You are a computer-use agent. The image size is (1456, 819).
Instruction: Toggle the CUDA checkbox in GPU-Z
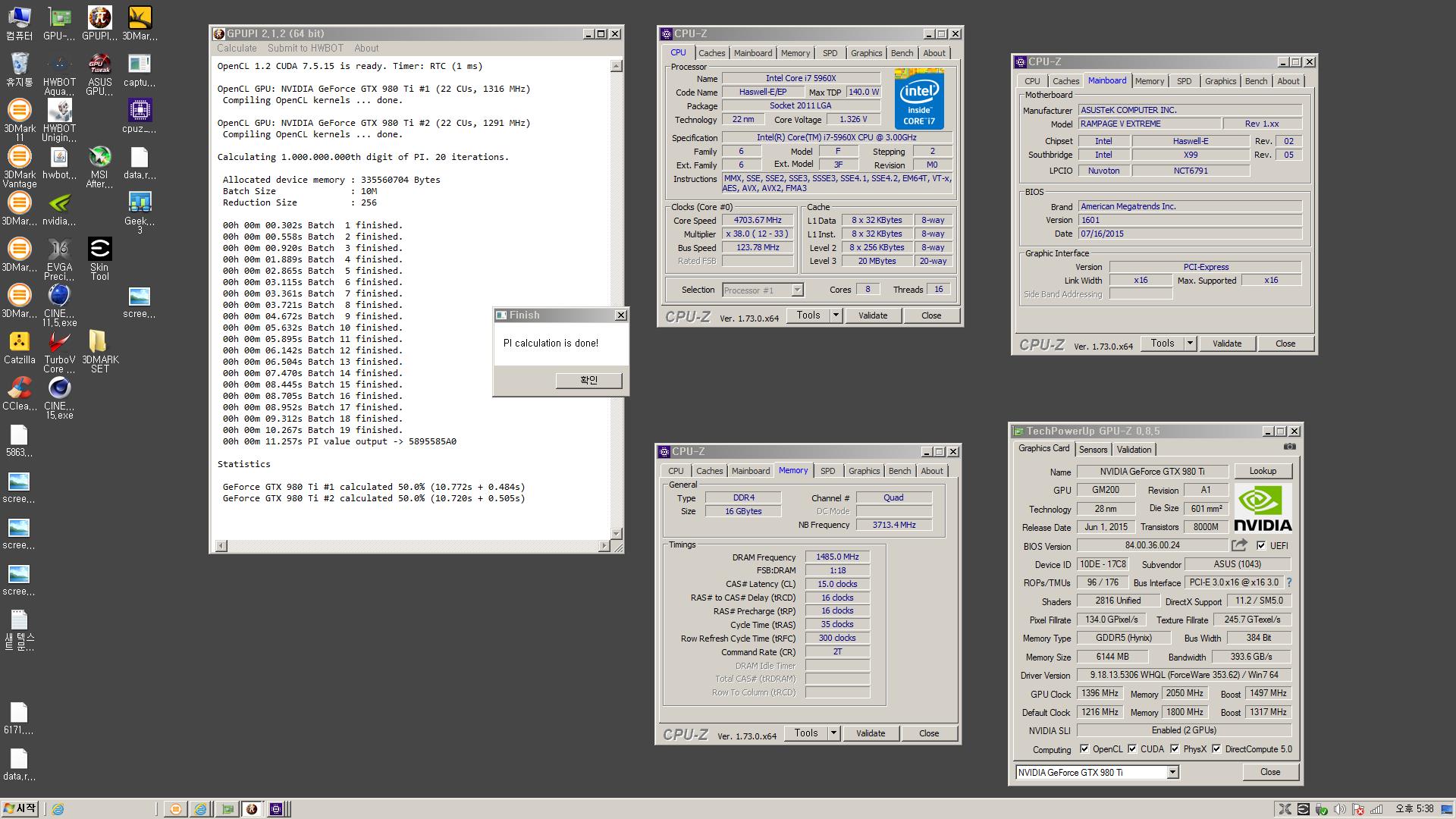point(1132,748)
